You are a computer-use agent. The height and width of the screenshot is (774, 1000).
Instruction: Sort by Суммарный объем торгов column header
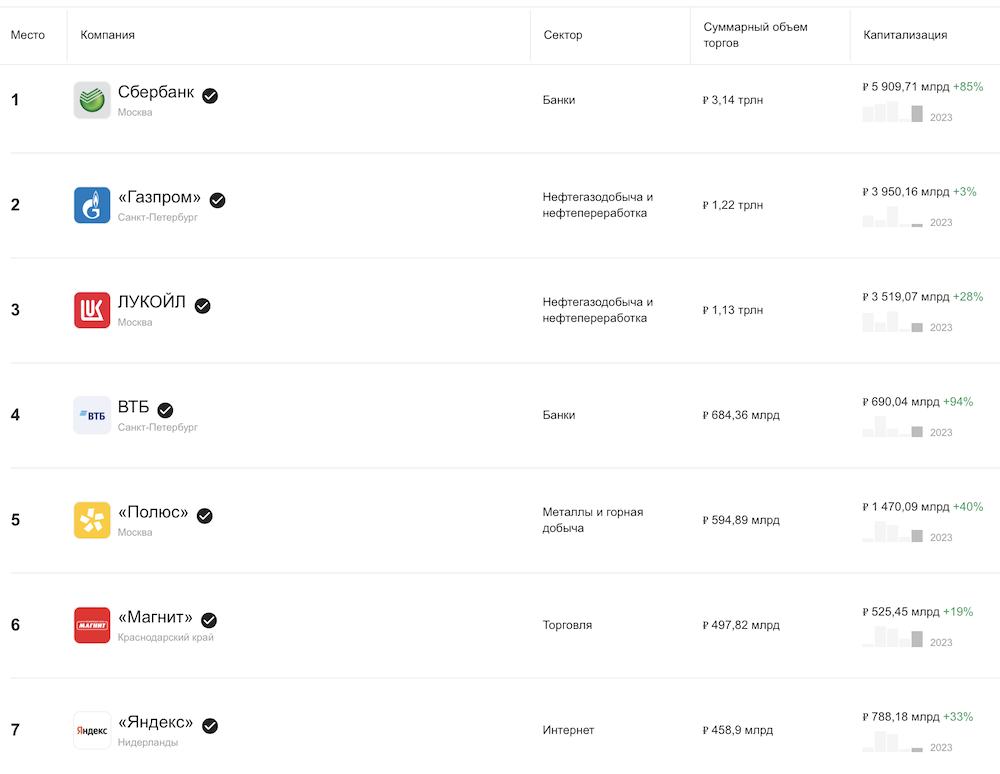pyautogui.click(x=755, y=35)
